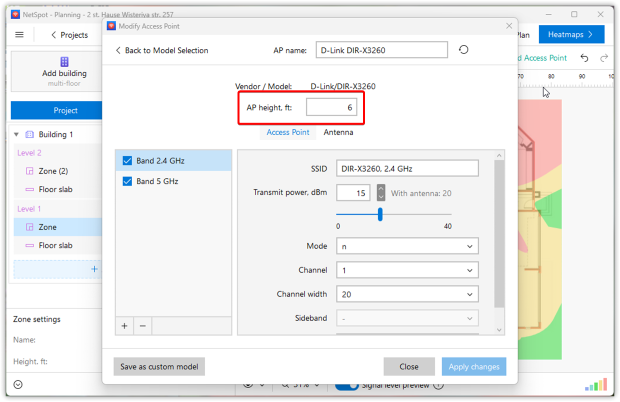Click Add building multi-floor button
This screenshot has height=402, width=620.
(x=64, y=72)
